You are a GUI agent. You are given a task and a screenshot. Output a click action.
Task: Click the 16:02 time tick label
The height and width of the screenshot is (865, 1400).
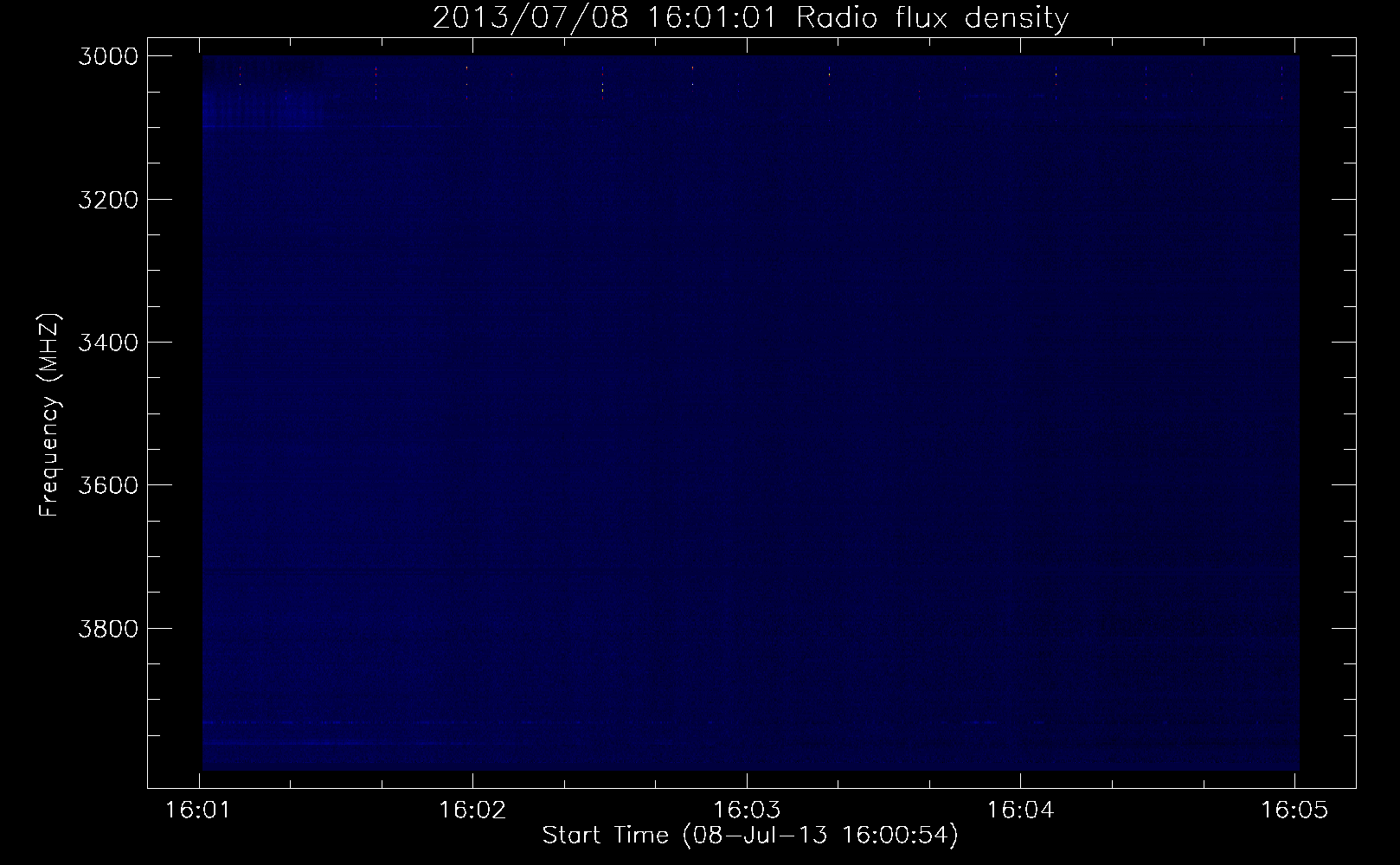pos(472,811)
